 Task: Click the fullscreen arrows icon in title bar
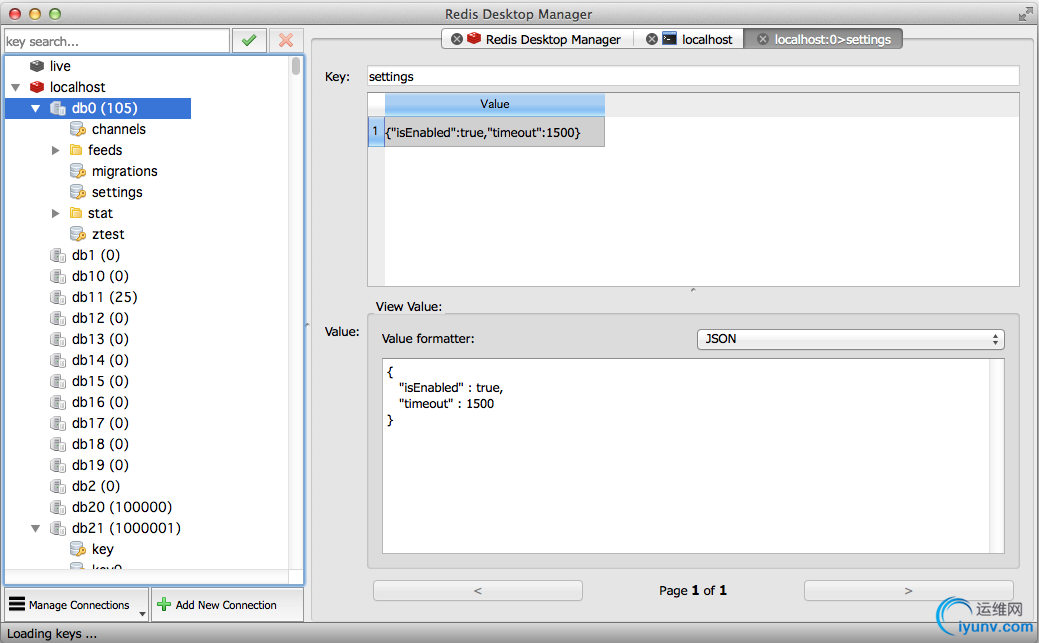click(x=1025, y=14)
